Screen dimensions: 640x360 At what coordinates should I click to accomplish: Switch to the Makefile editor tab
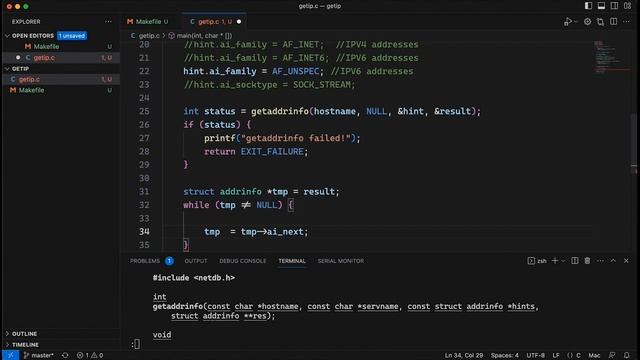coord(148,22)
